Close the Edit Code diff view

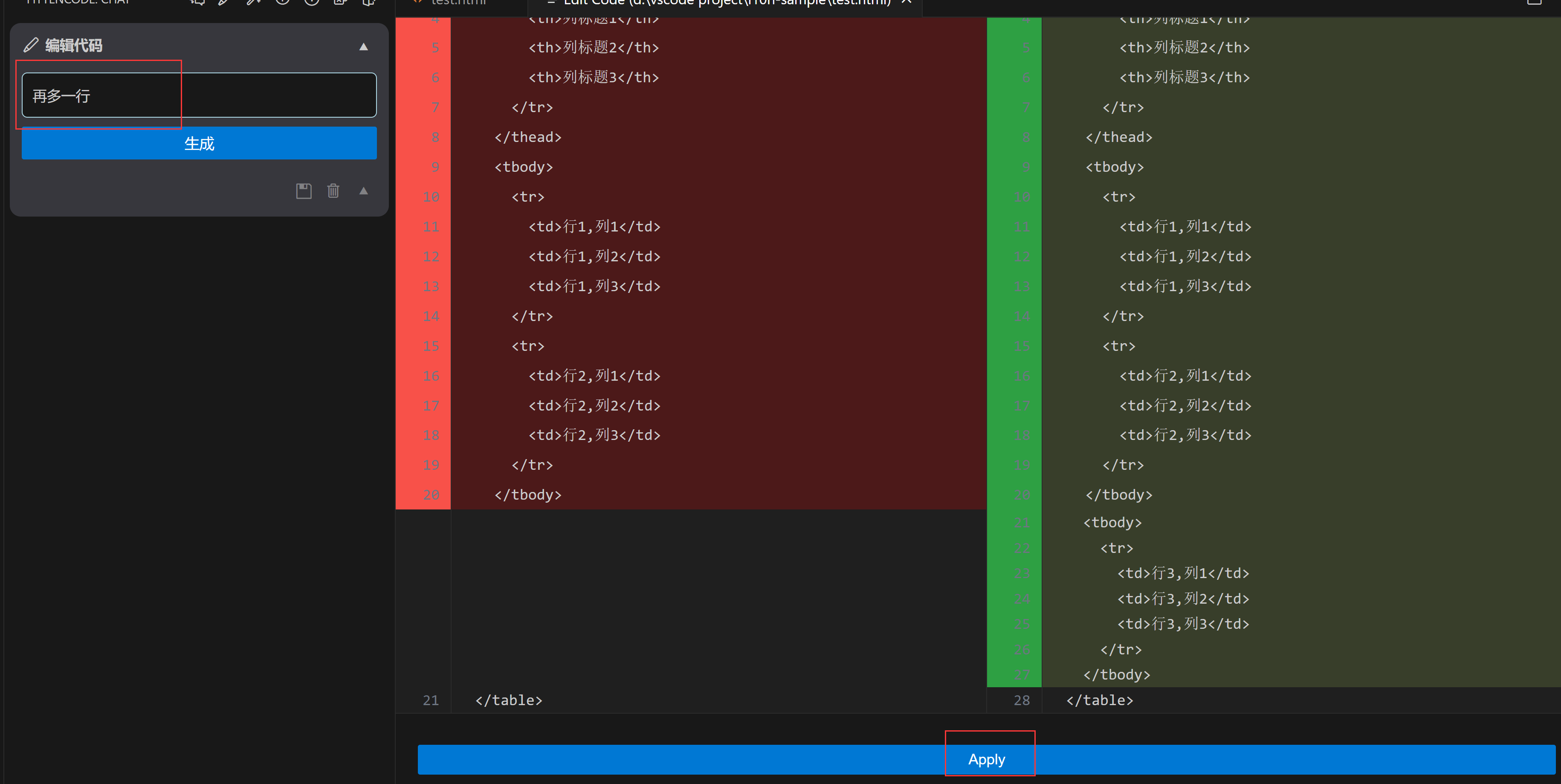point(906,3)
